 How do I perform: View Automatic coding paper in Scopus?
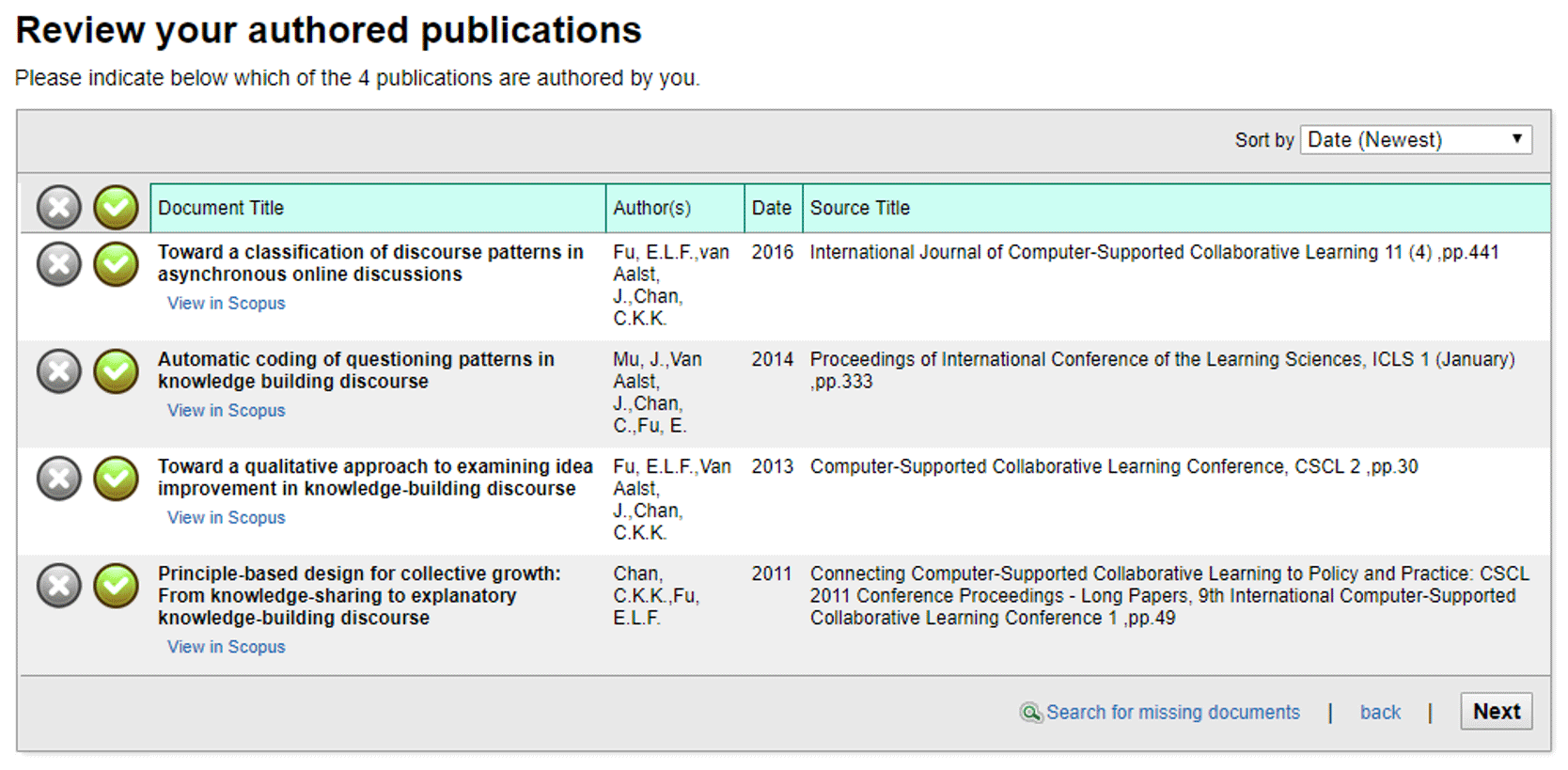click(226, 411)
